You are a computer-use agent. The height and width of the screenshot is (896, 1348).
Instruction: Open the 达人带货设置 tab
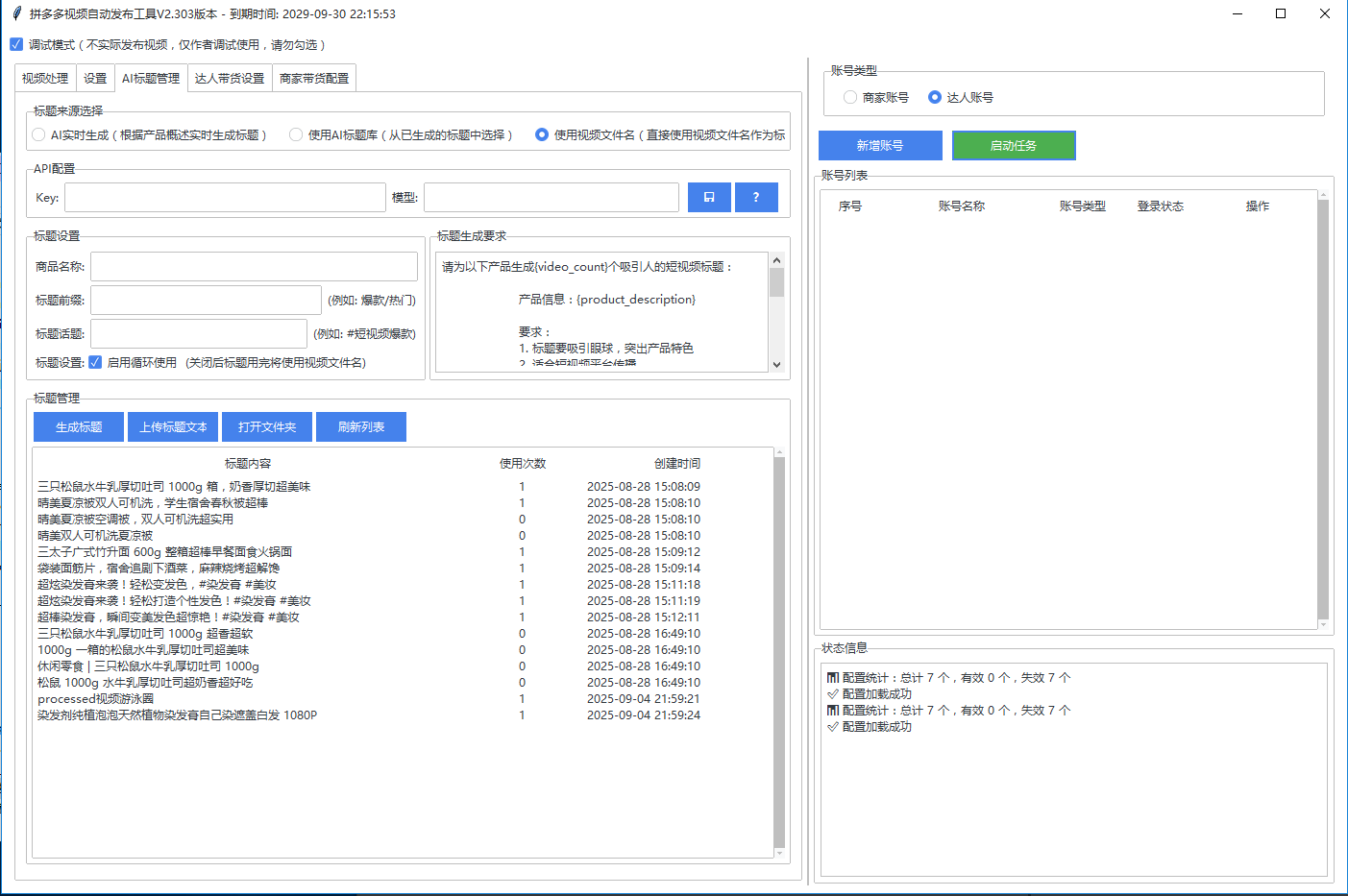pos(230,78)
